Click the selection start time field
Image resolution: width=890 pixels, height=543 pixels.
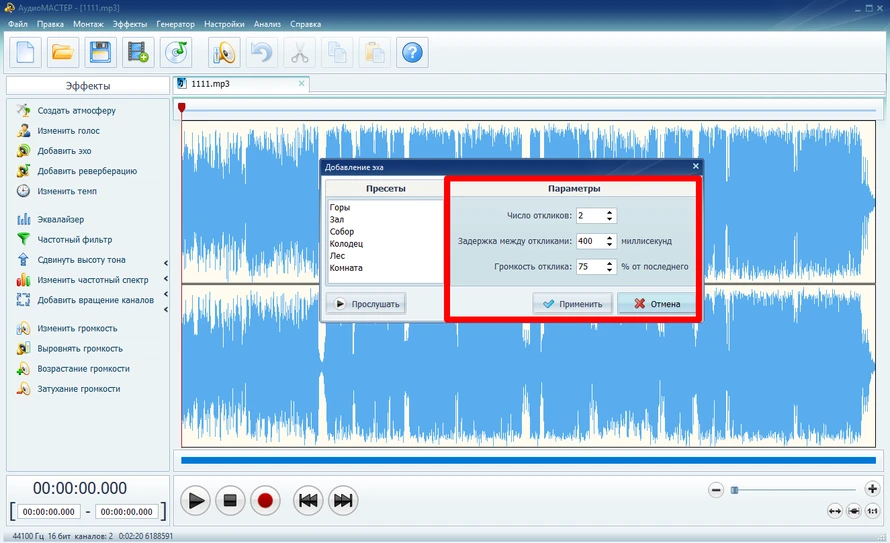(x=48, y=512)
